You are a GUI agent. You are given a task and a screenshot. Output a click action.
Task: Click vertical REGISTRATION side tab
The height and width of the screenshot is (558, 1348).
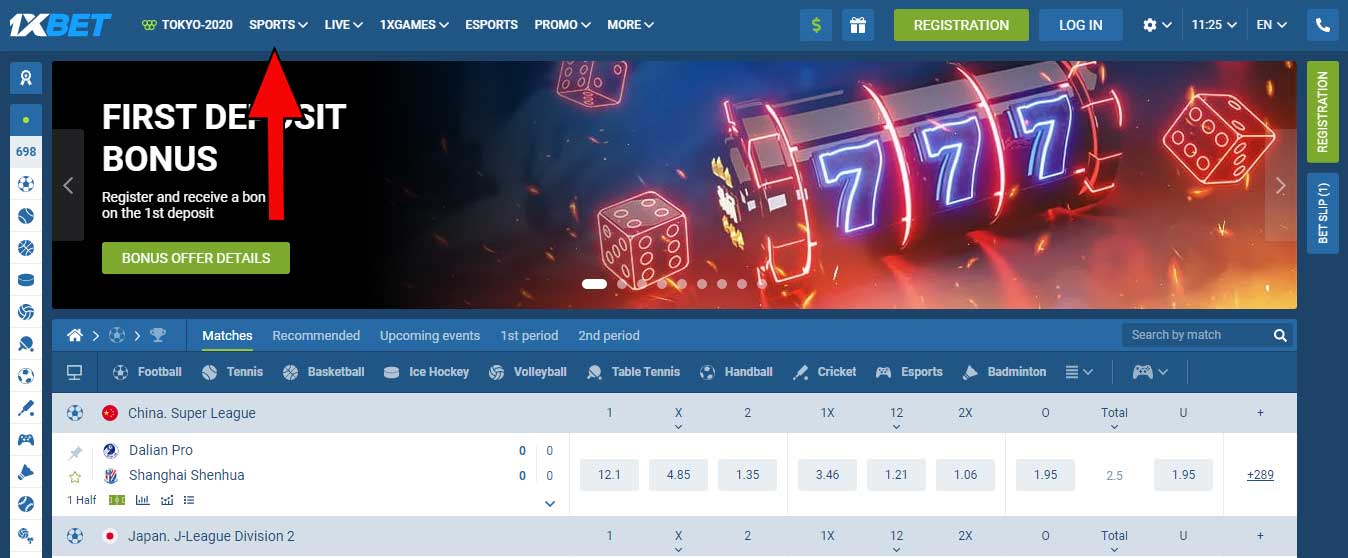click(1323, 111)
